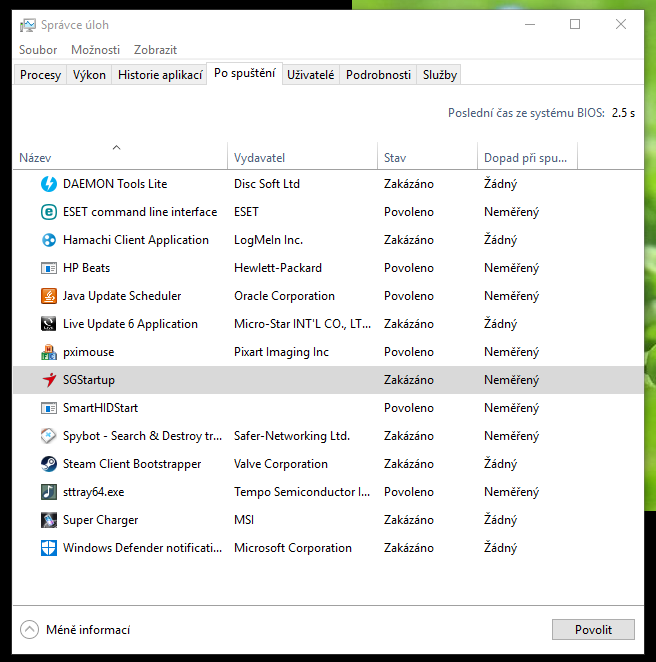The width and height of the screenshot is (656, 662).
Task: Collapse view with the Méně informací arrow
Action: [x=29, y=629]
